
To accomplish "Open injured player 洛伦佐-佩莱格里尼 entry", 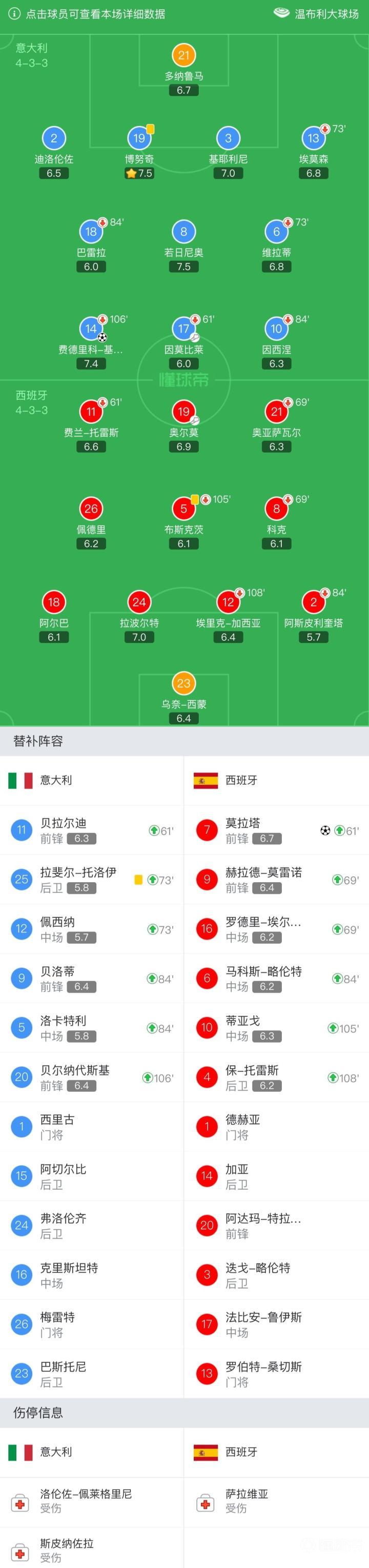I will point(91,1500).
